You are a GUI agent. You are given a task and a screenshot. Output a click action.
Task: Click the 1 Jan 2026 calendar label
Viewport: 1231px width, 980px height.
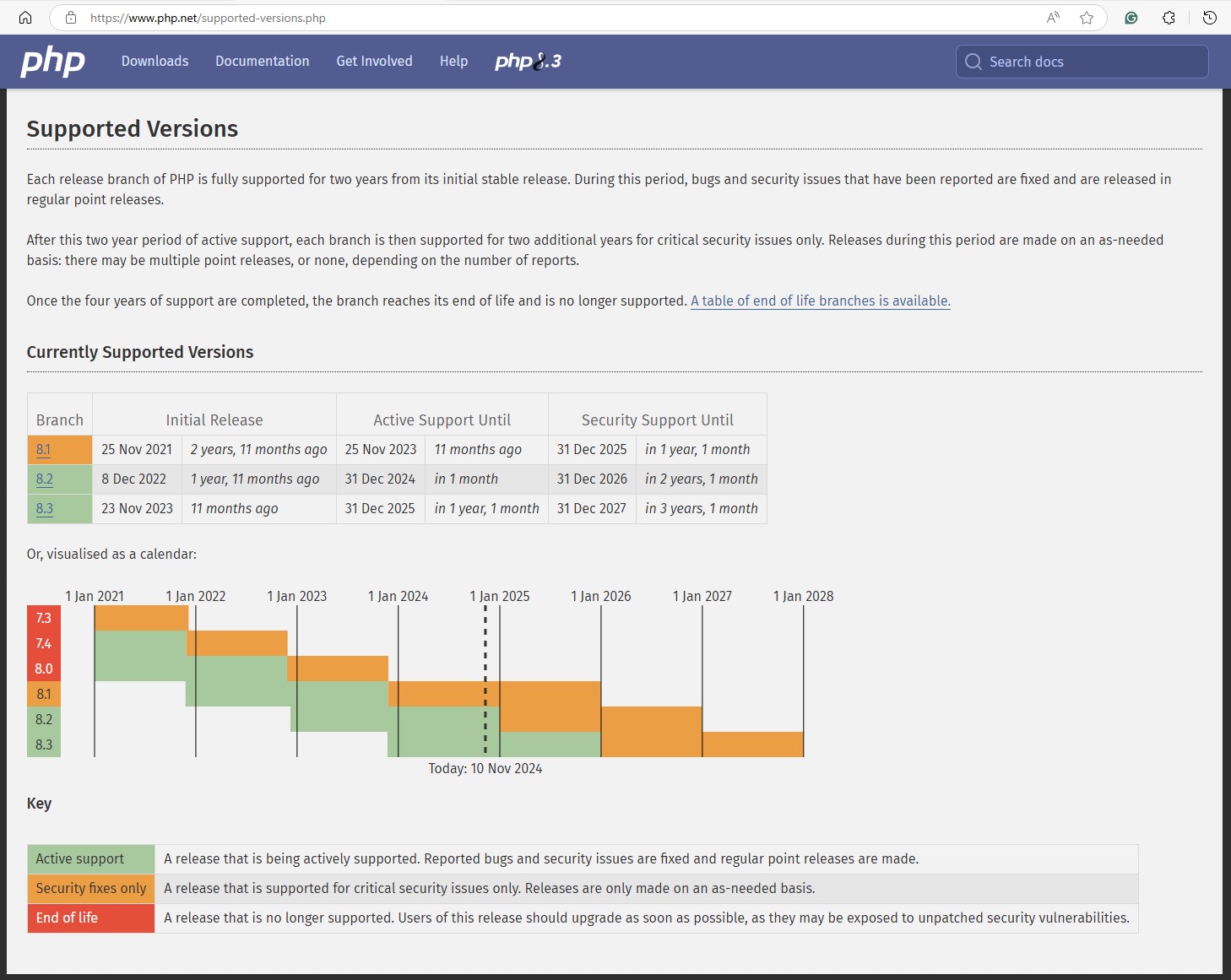601,596
